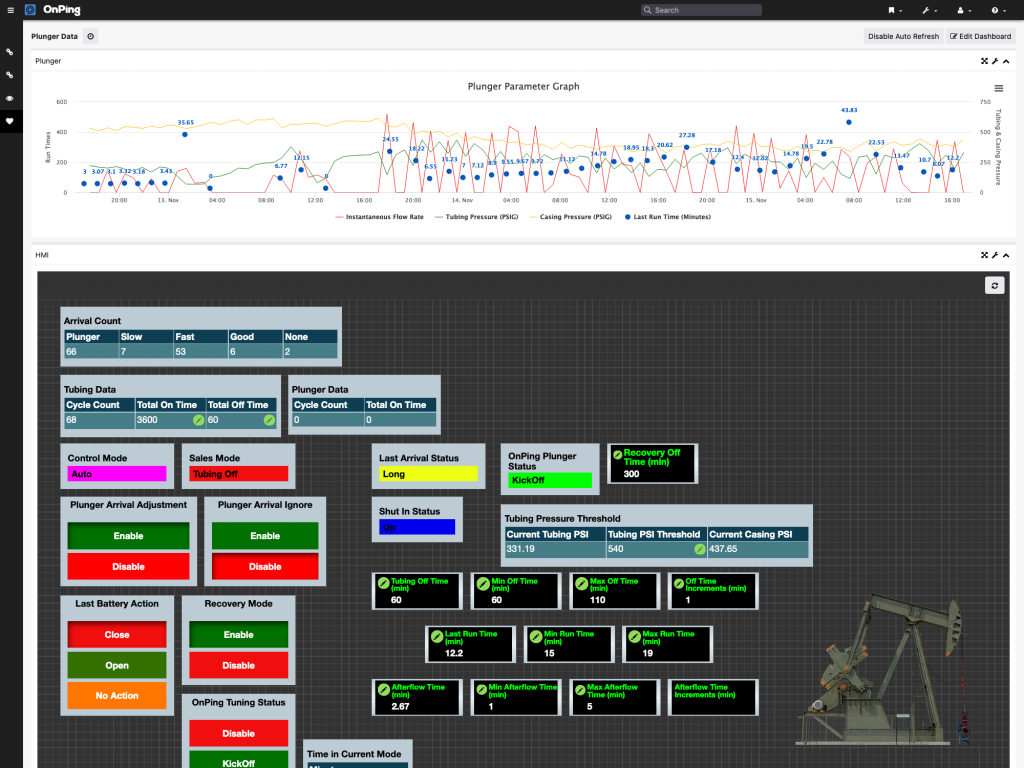Click Edit Dashboard button
Screen dimensions: 1024x768
(x=980, y=37)
